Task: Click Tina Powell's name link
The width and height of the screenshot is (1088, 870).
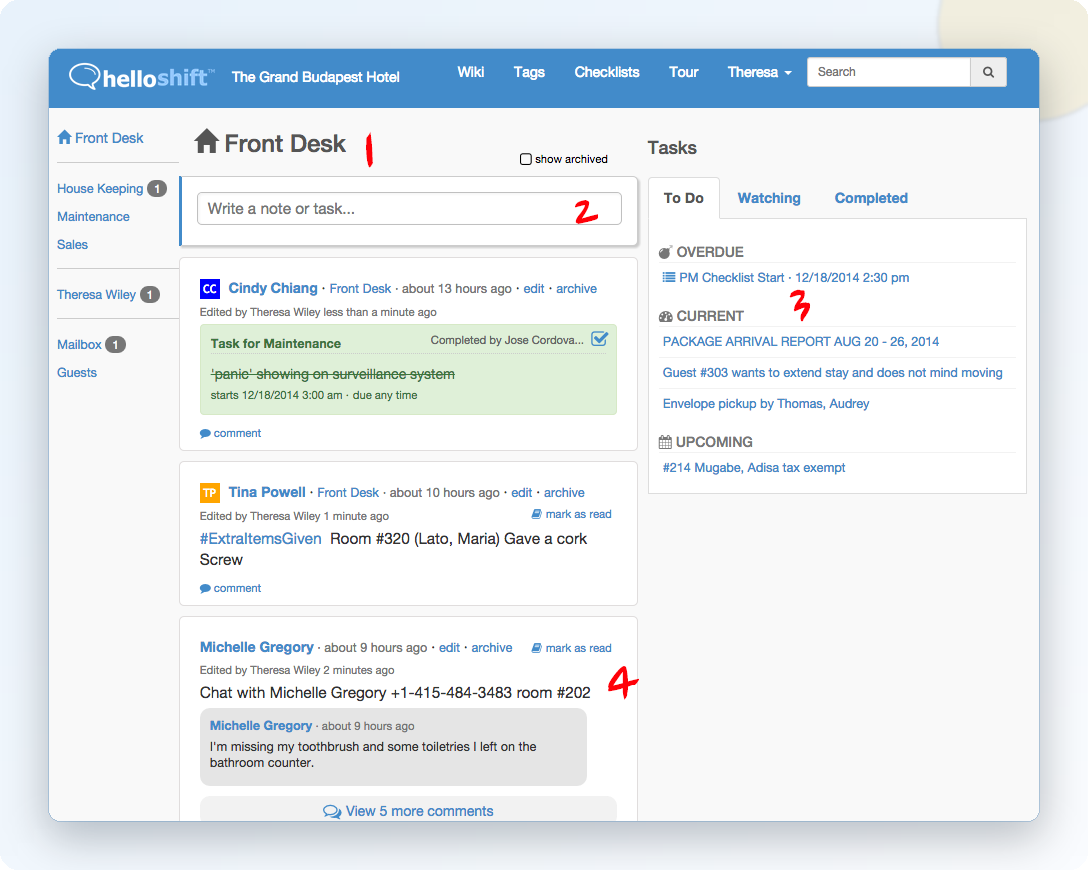Action: (x=267, y=492)
